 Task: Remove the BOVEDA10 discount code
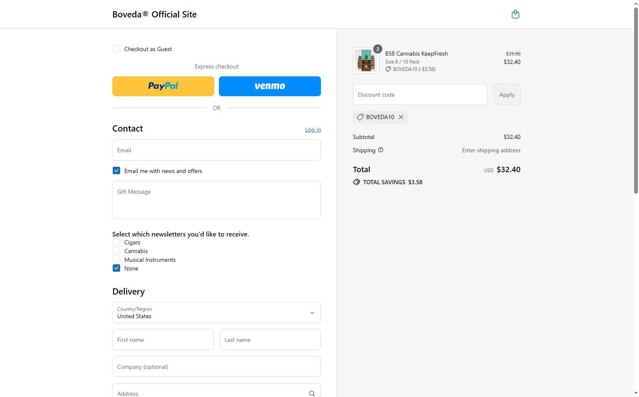click(x=401, y=117)
